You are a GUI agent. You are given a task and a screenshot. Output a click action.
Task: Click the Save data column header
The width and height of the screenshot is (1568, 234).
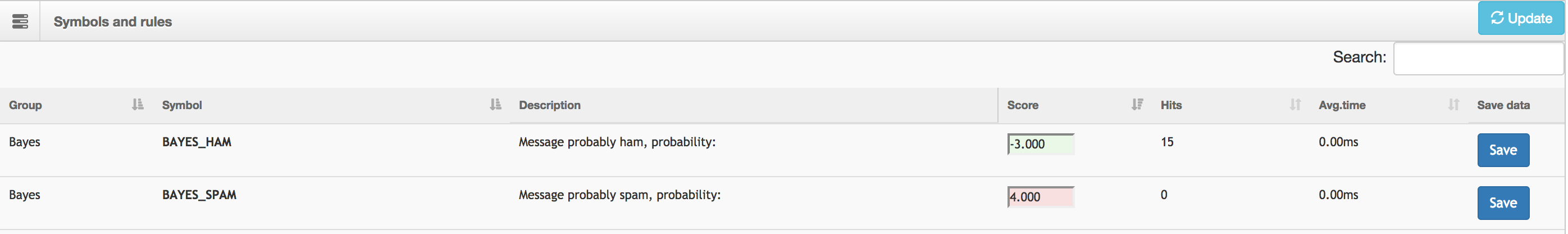pos(1503,105)
